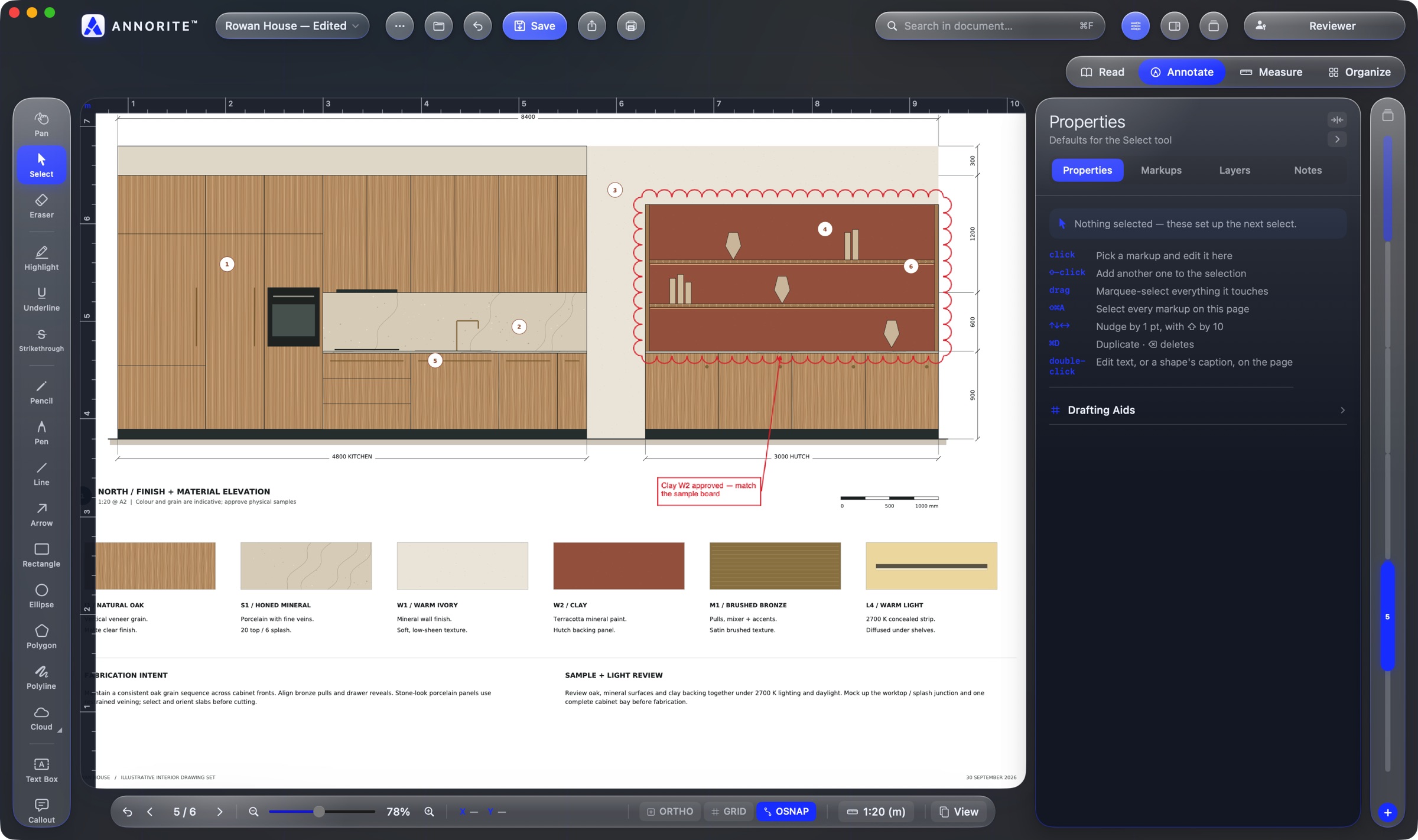The height and width of the screenshot is (840, 1418).
Task: Choose the Text Box tool
Action: click(x=41, y=770)
